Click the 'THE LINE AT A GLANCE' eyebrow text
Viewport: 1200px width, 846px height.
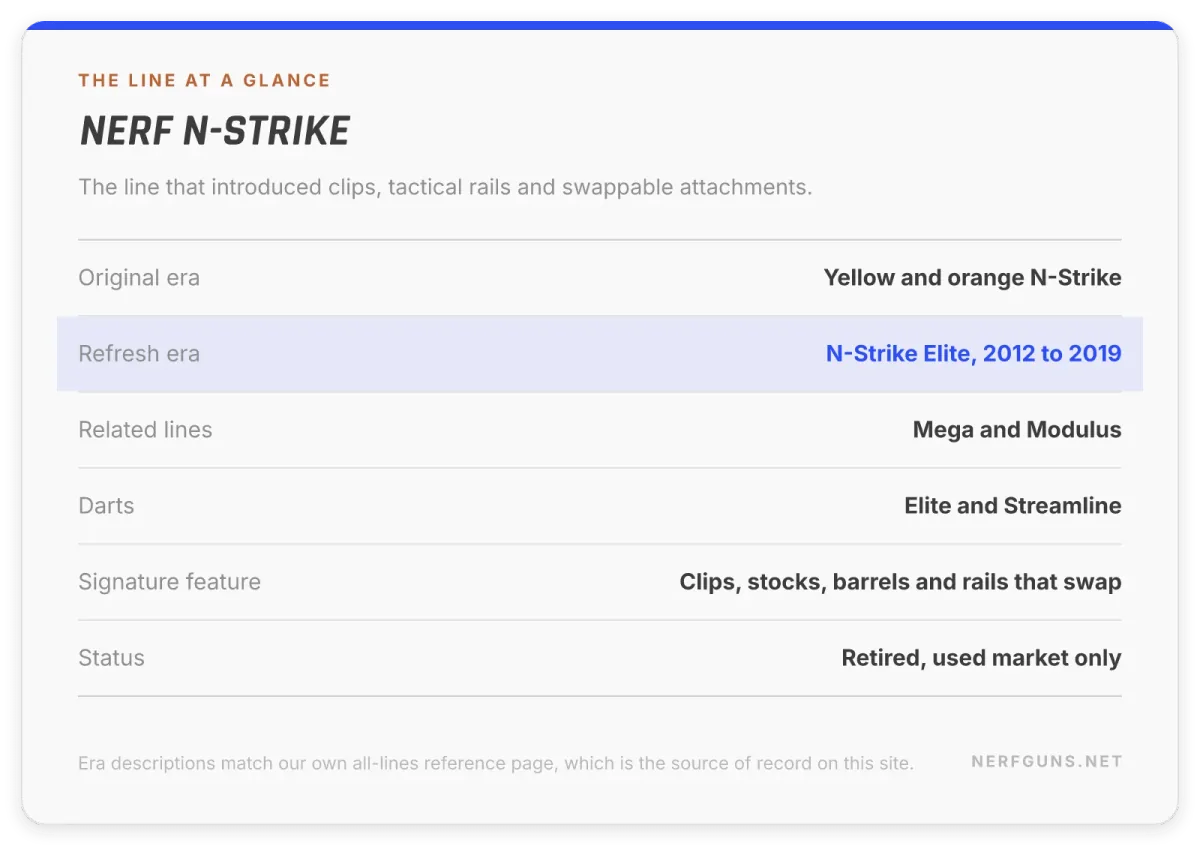coord(204,81)
